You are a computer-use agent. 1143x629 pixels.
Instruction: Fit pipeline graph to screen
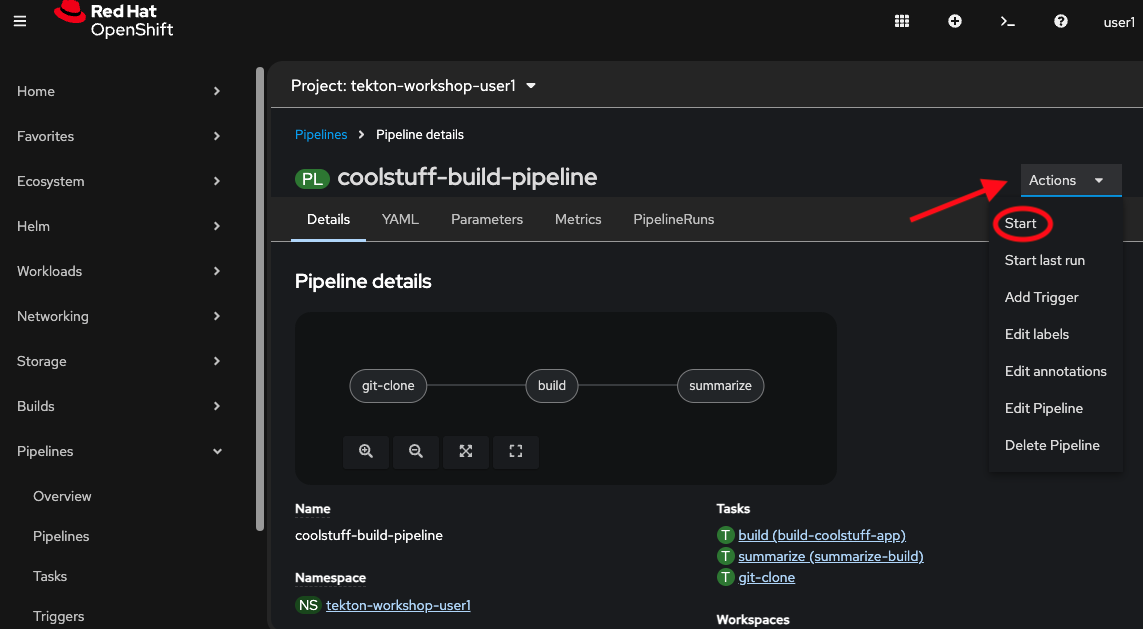[466, 452]
